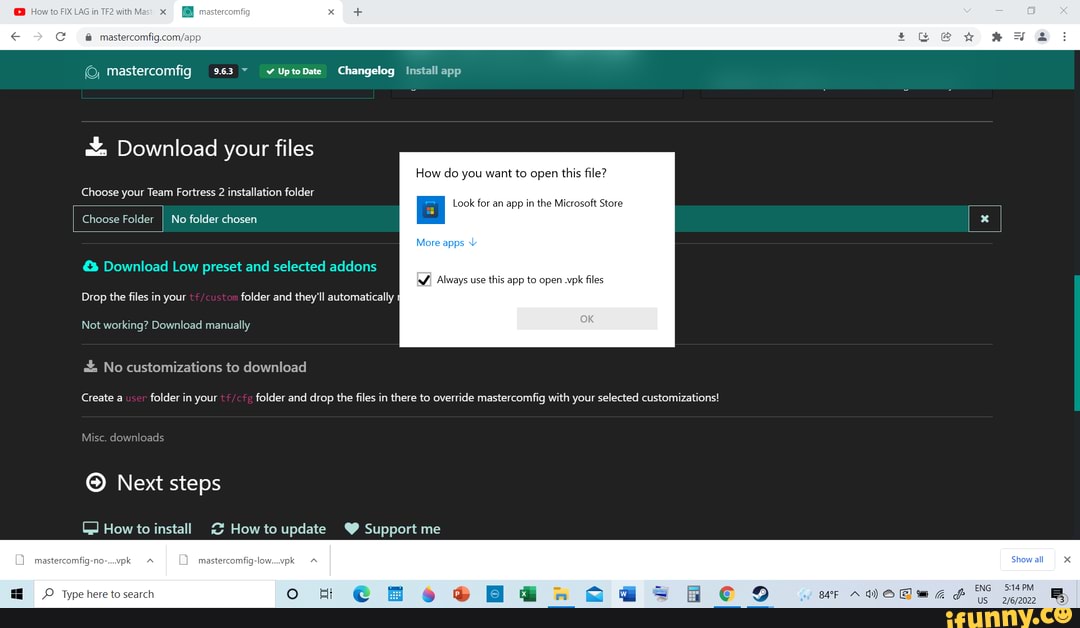1080x628 pixels.
Task: Open the Chrome three-dot menu
Action: click(x=1063, y=36)
